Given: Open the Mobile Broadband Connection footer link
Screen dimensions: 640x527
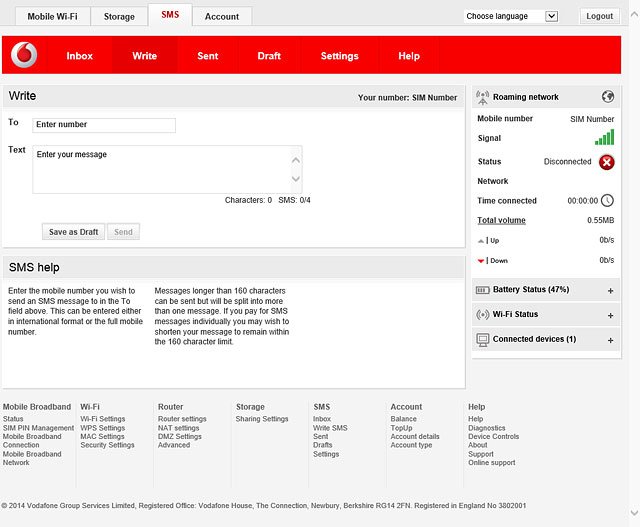Looking at the screenshot, I should coord(32,441).
